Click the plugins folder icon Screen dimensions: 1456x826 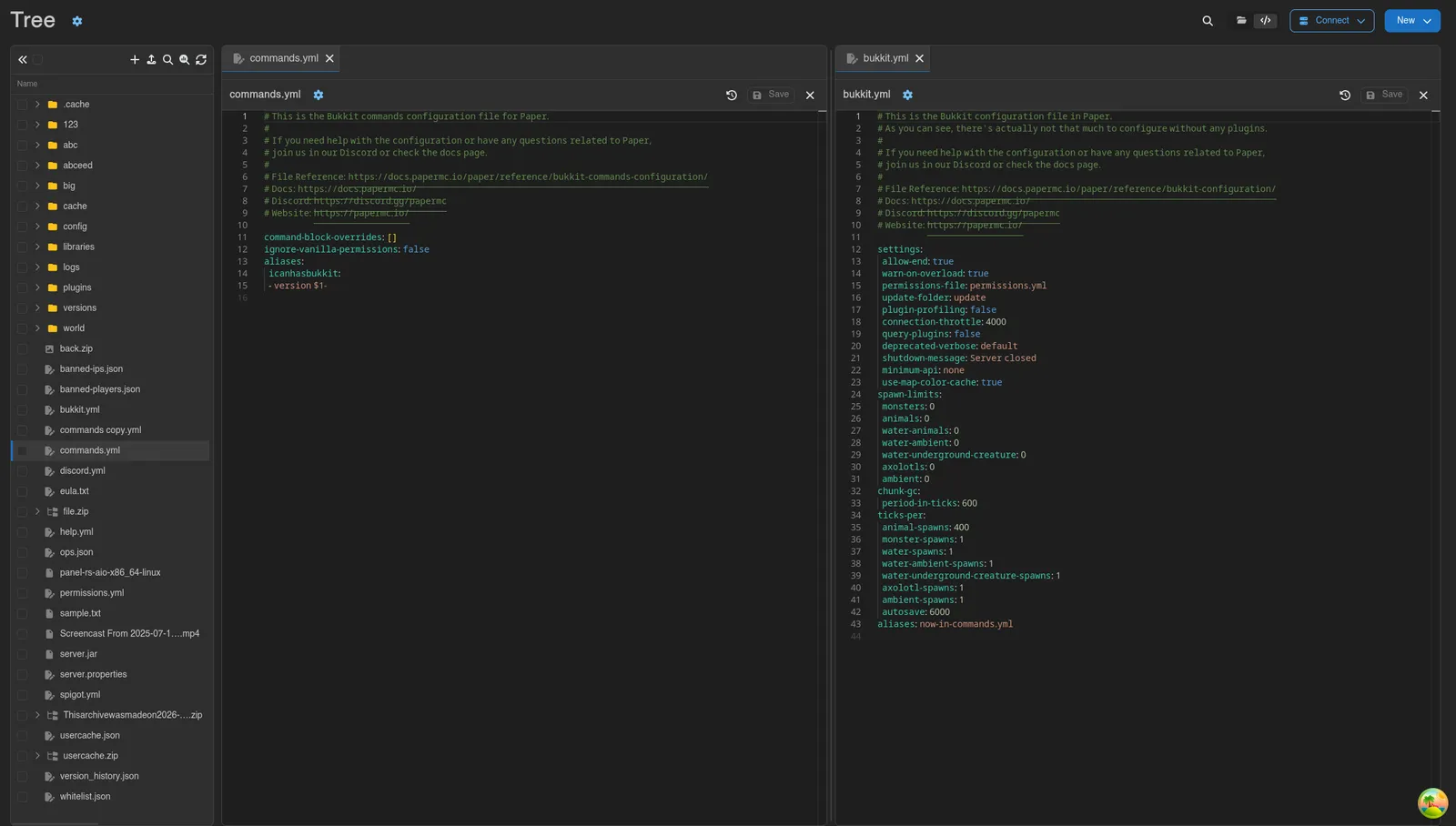pyautogui.click(x=53, y=287)
